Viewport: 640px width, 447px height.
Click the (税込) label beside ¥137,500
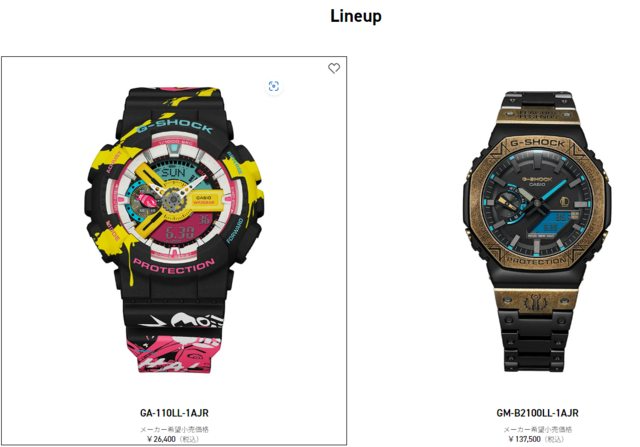click(554, 439)
